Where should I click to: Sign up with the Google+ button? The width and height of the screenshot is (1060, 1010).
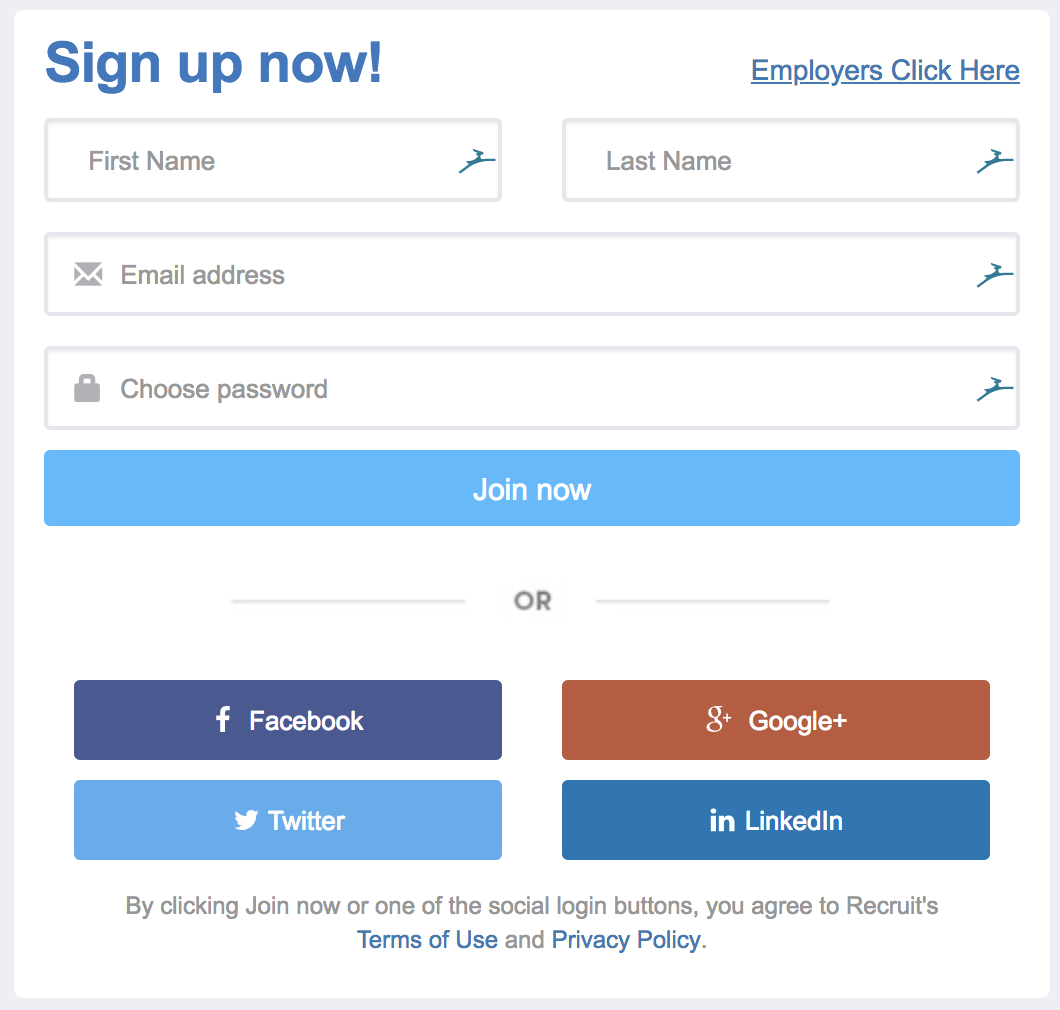click(x=775, y=719)
